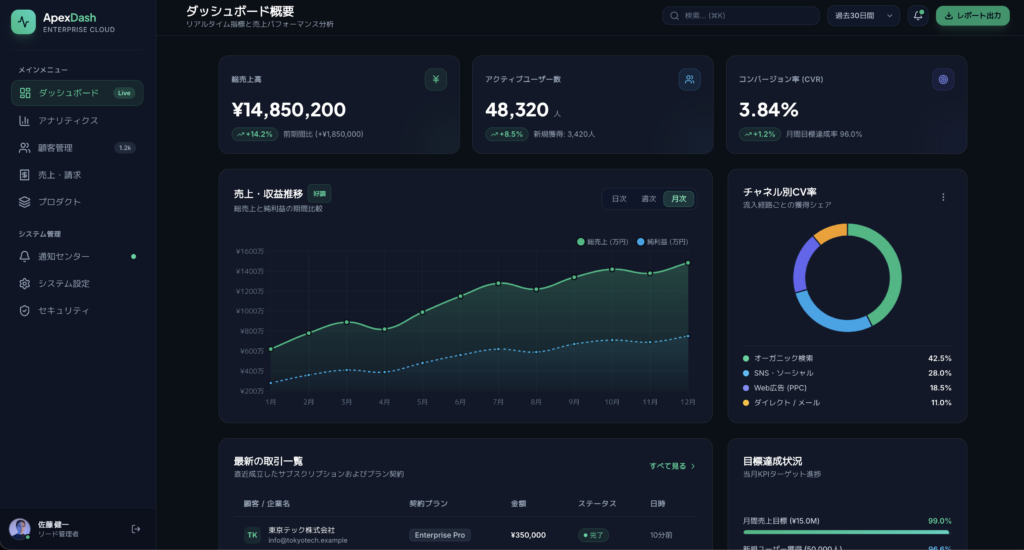Screen dimensions: 1024x550
Task: Click the logout icon beside 佐藤健一
Action: coord(136,529)
